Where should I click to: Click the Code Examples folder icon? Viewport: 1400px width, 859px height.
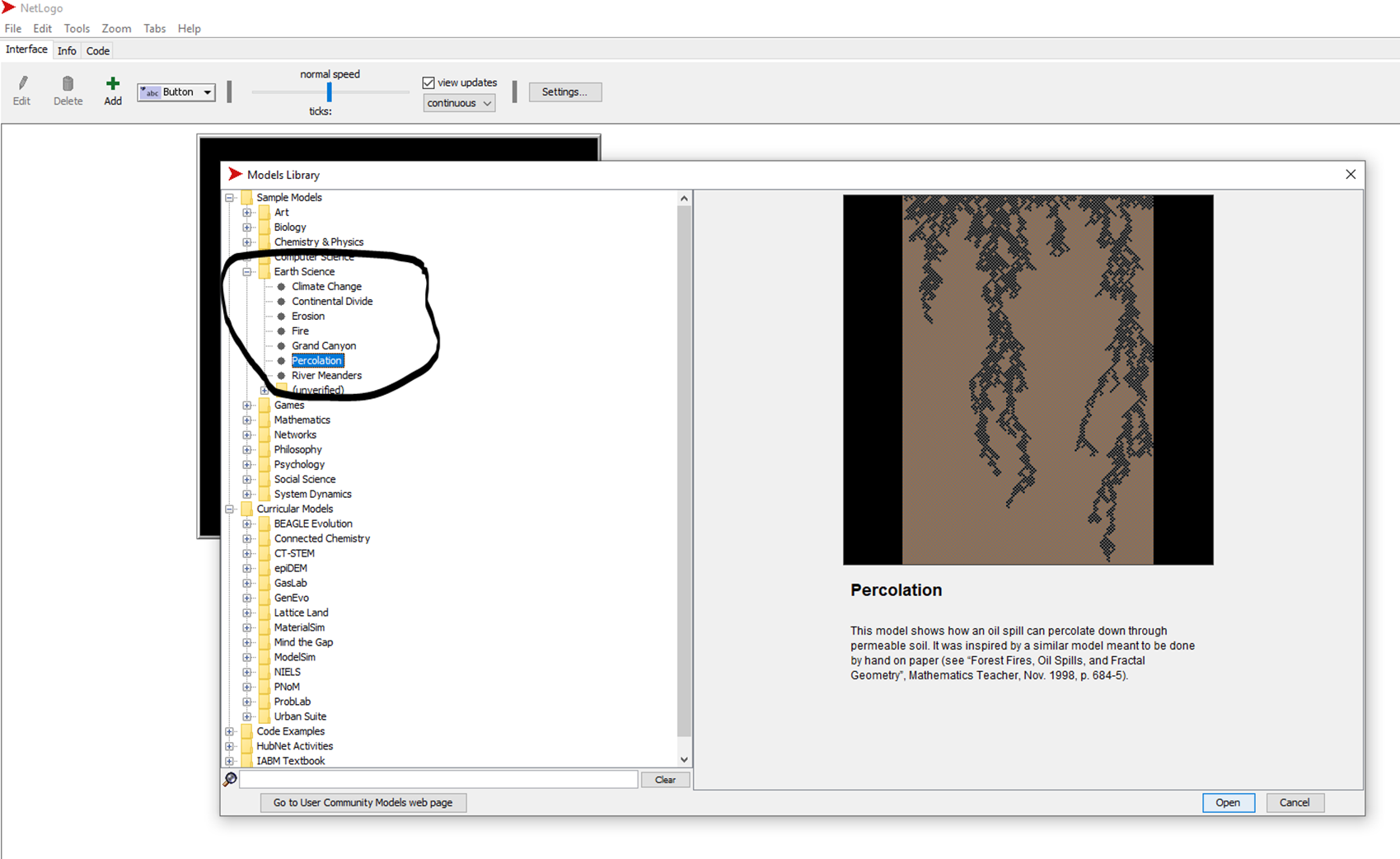pyautogui.click(x=246, y=731)
